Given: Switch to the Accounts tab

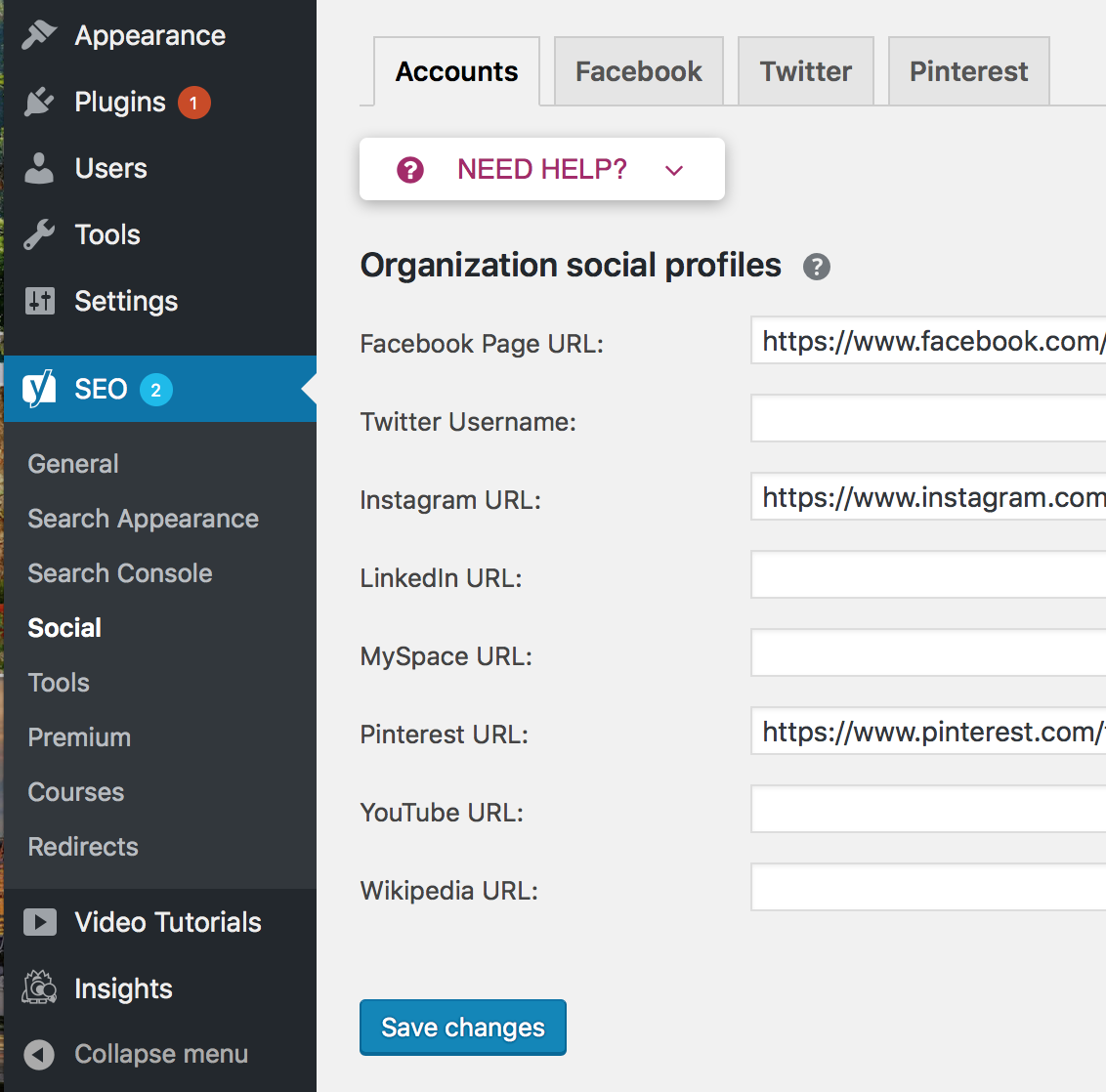Looking at the screenshot, I should pyautogui.click(x=456, y=71).
